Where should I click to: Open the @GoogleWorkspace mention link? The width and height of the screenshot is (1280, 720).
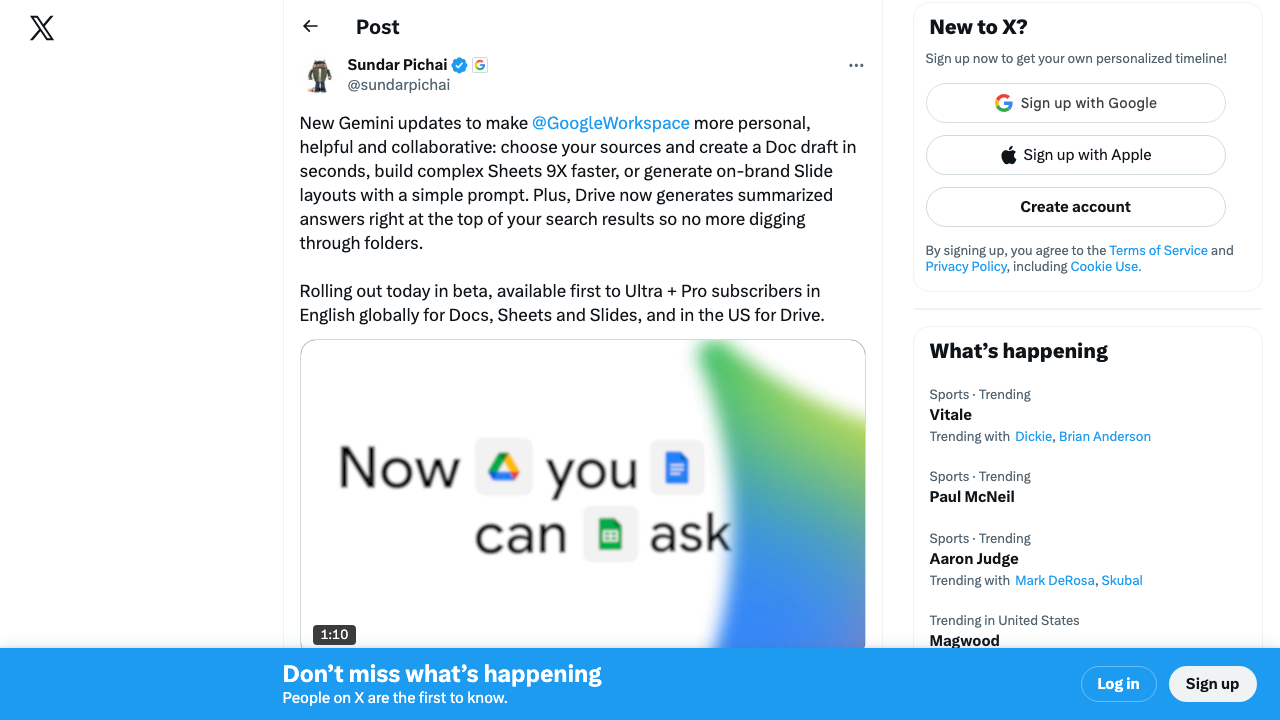pyautogui.click(x=610, y=123)
